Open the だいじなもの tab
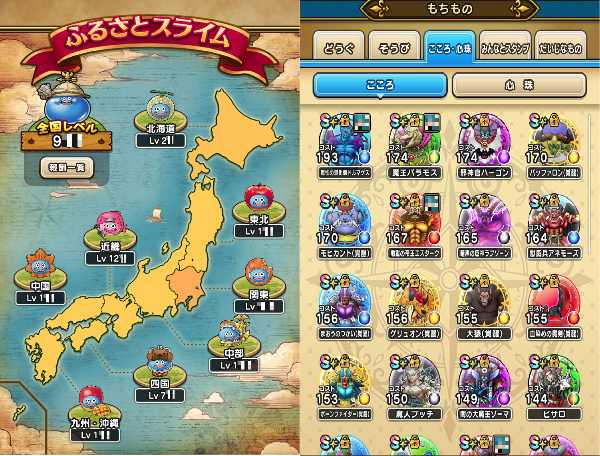Viewport: 600px width, 456px height. [561, 46]
